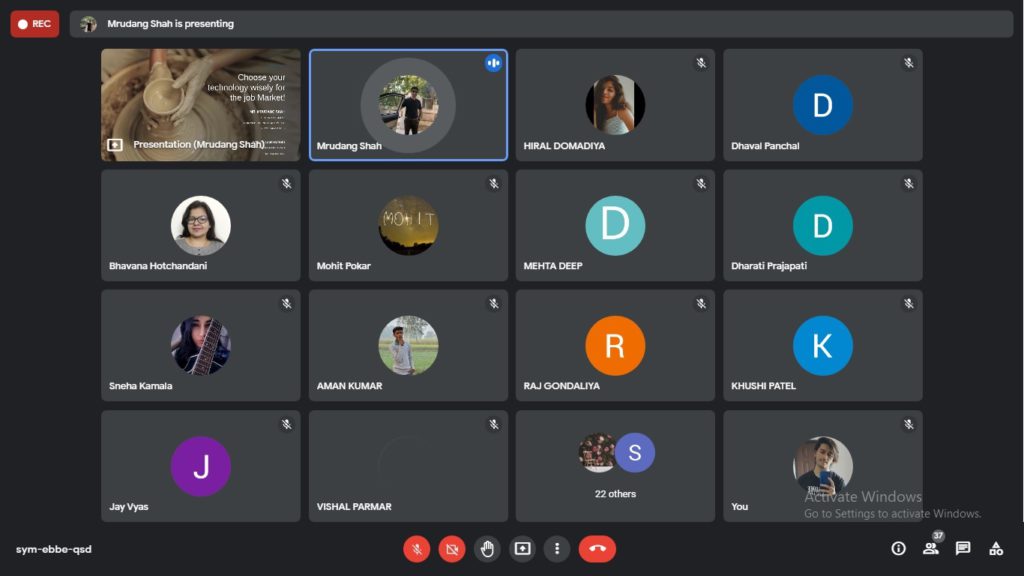Open the "22 others" participants tile
The image size is (1024, 576).
[615, 465]
